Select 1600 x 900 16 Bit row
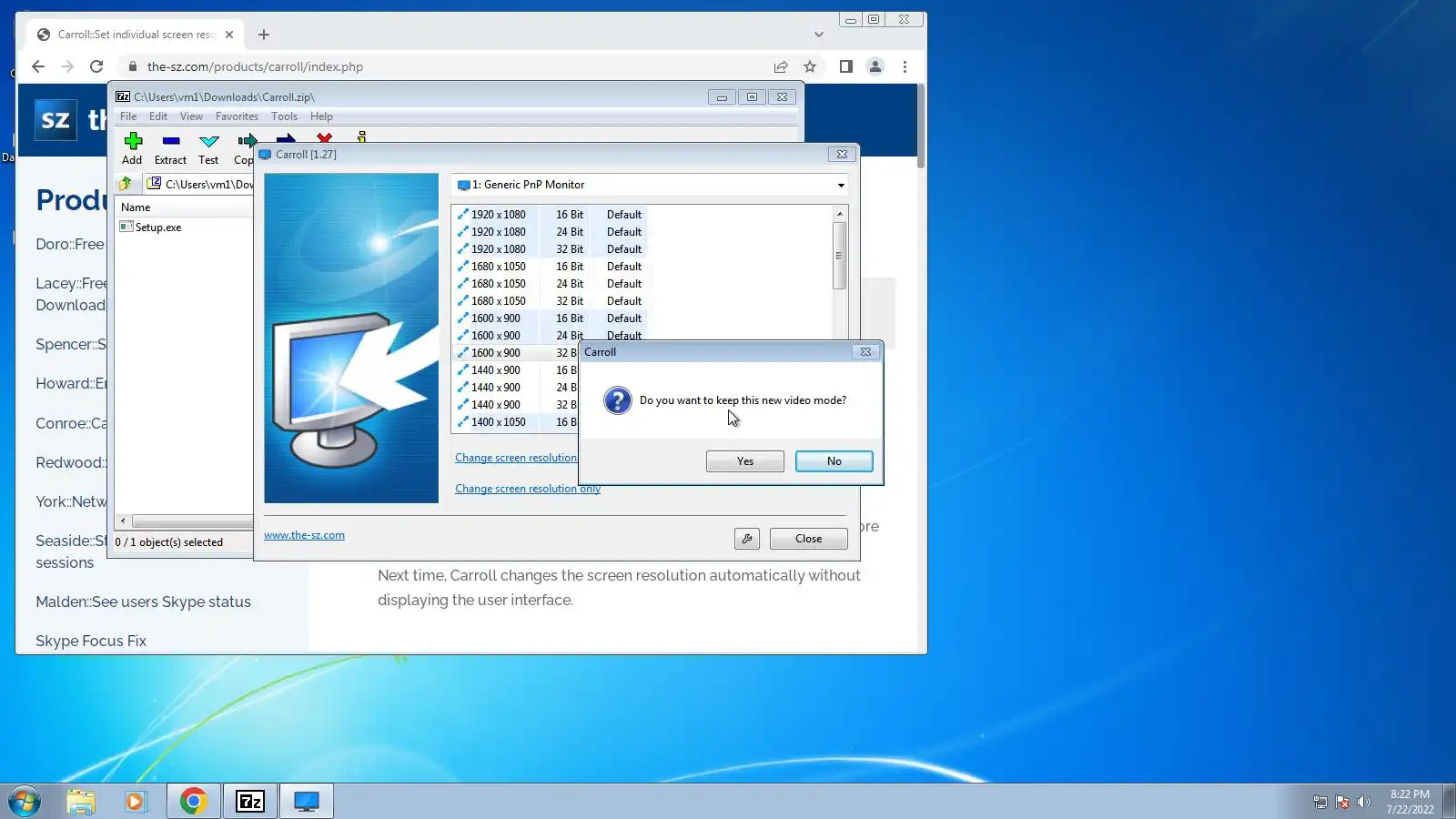1456x819 pixels. click(x=551, y=318)
